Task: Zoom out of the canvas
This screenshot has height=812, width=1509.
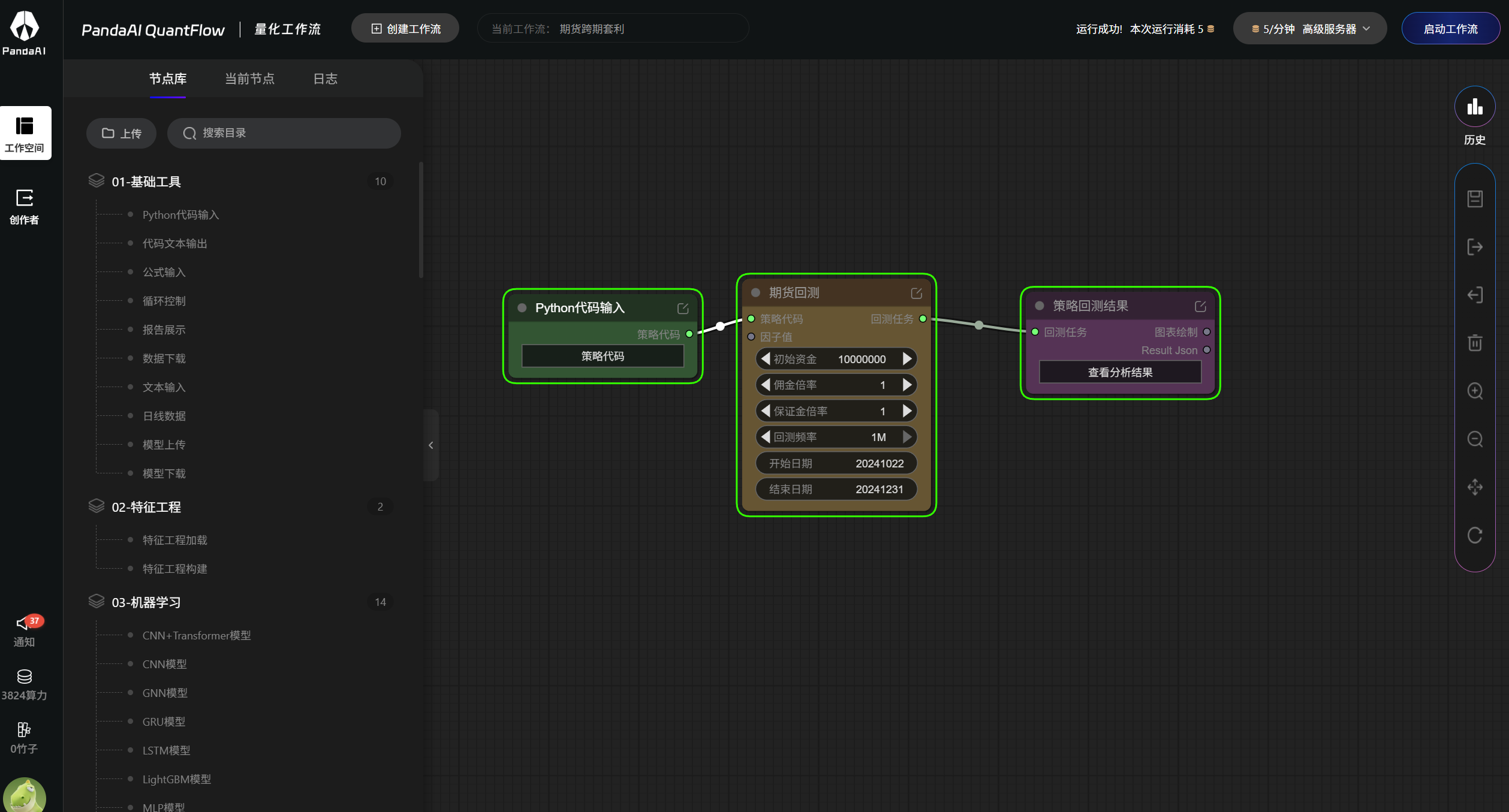Action: click(1475, 439)
